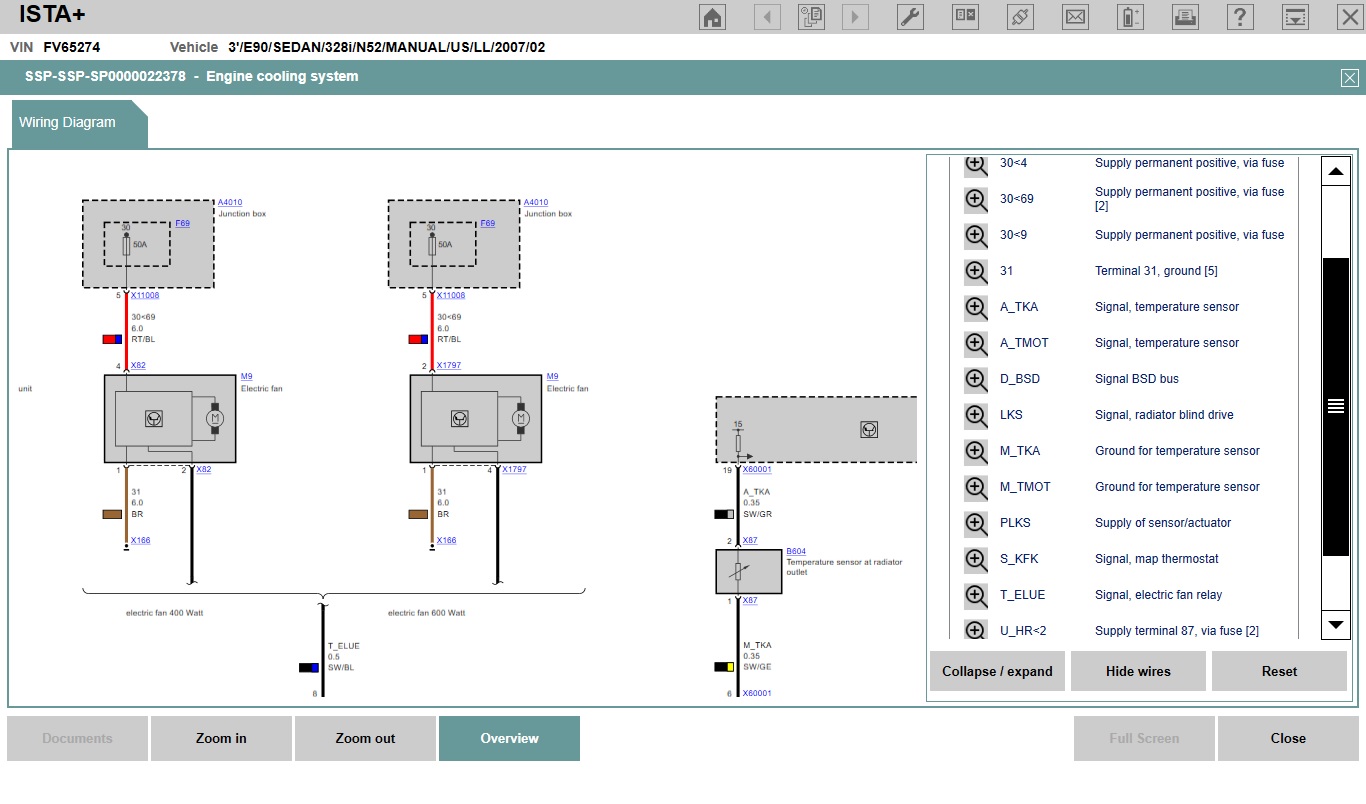Viewport: 1366px width, 804px height.
Task: Open the envelope feedback icon
Action: (1075, 17)
